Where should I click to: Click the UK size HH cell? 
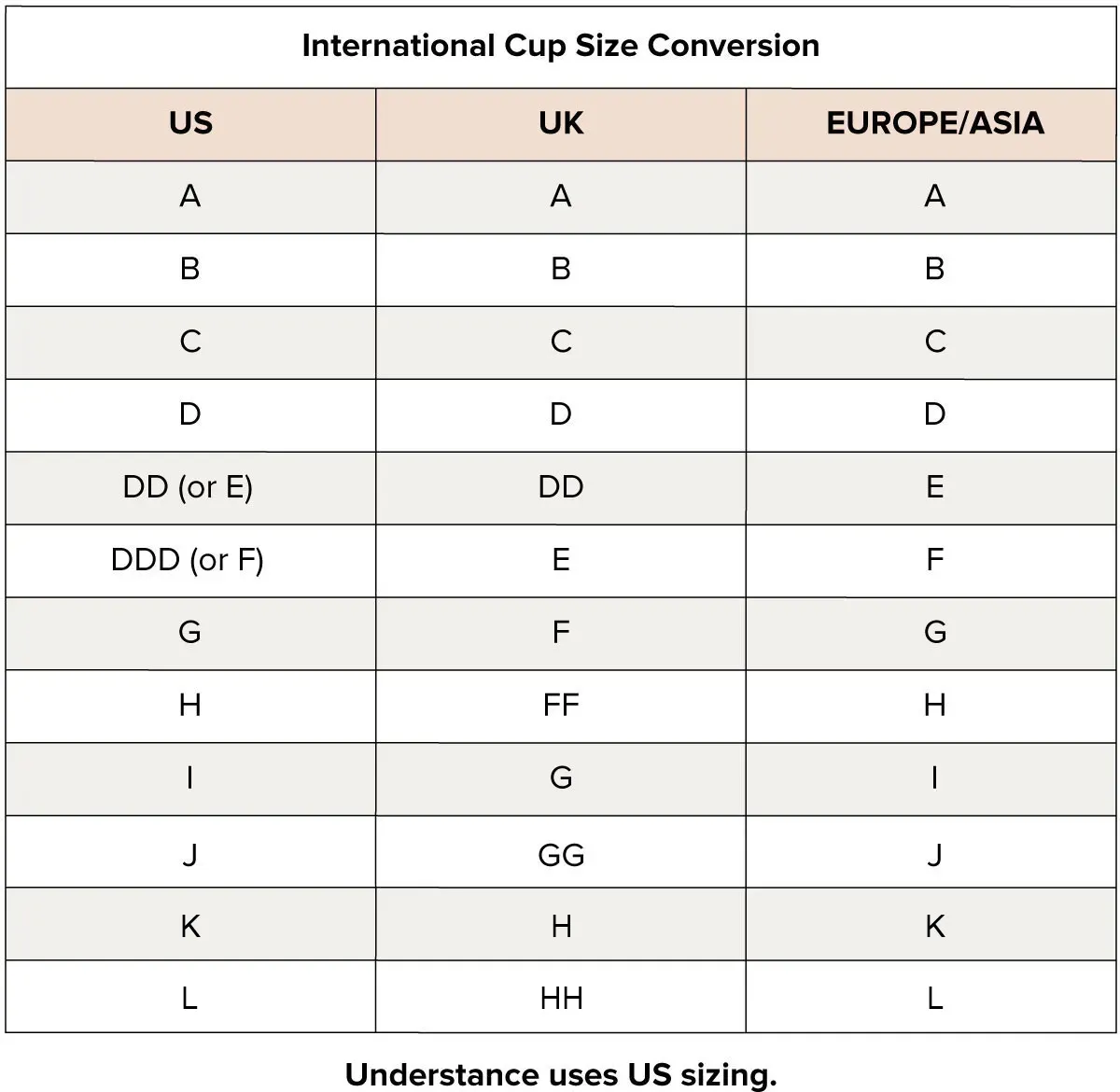pos(561,998)
